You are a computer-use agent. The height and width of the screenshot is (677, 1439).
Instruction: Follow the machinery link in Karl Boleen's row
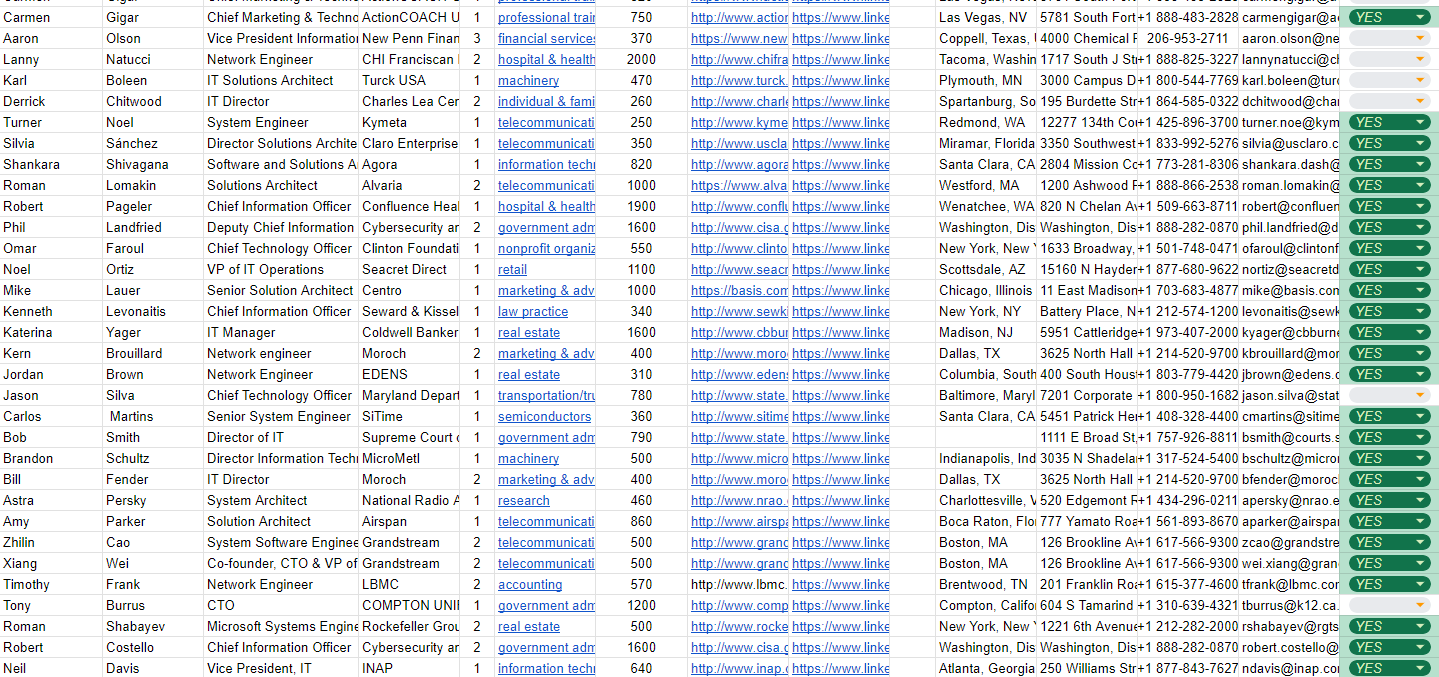528,80
